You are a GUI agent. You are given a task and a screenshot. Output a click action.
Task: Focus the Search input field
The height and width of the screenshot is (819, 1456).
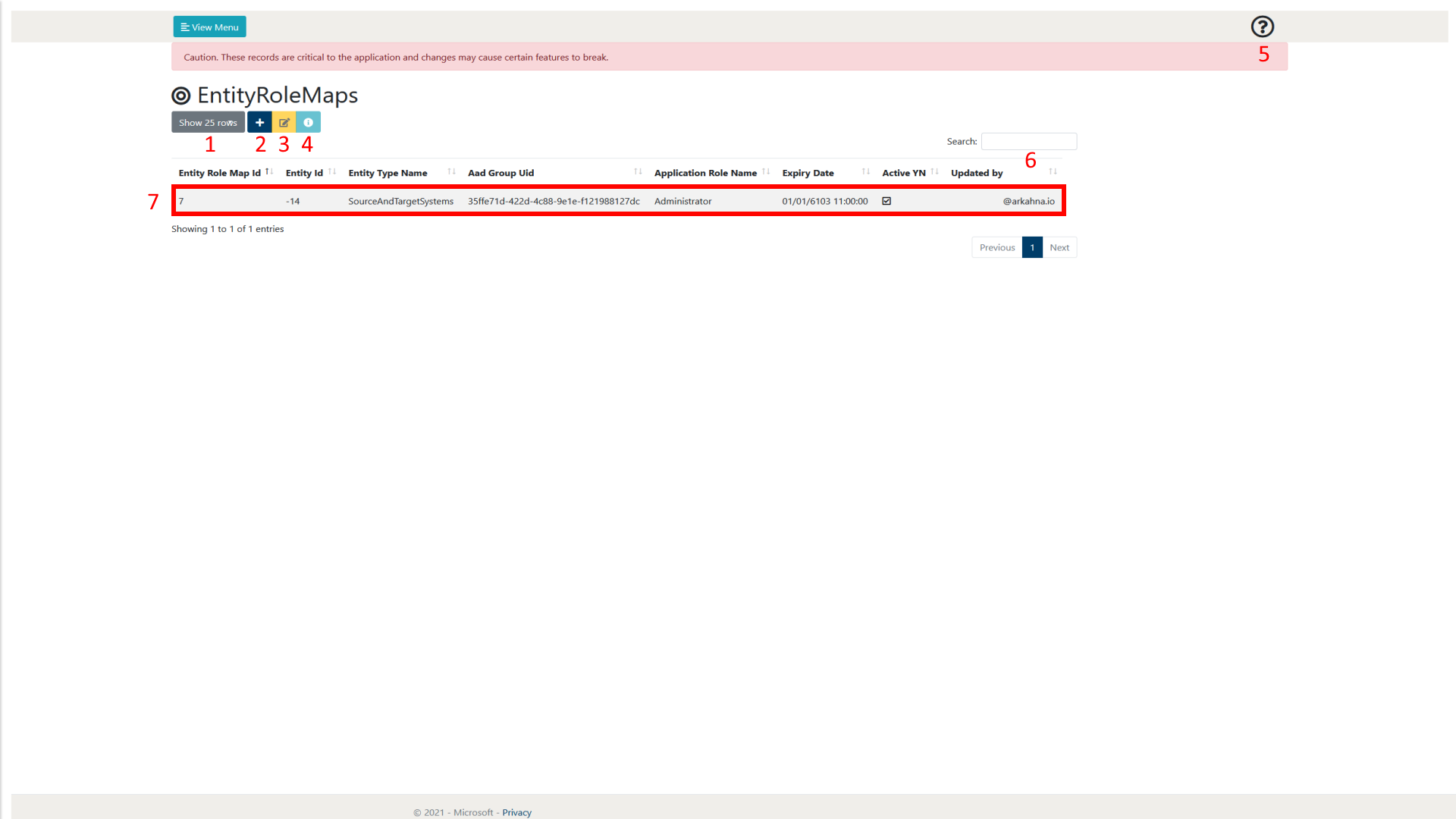click(1028, 141)
